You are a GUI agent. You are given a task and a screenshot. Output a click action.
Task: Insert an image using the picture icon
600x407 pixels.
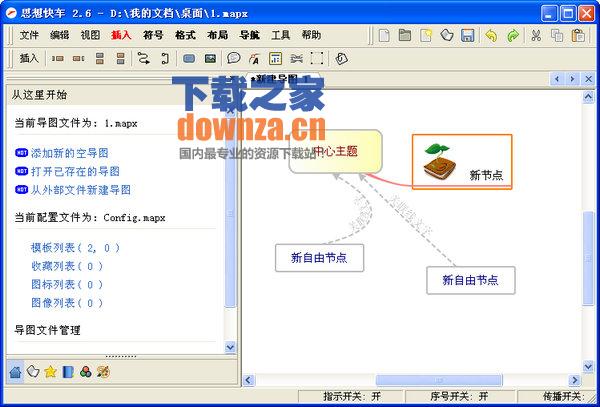210,59
